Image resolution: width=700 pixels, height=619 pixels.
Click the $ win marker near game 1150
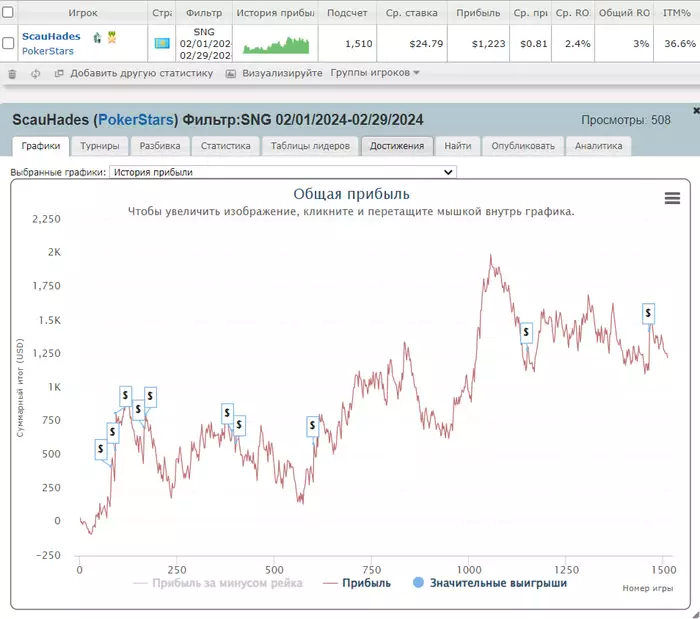526,332
